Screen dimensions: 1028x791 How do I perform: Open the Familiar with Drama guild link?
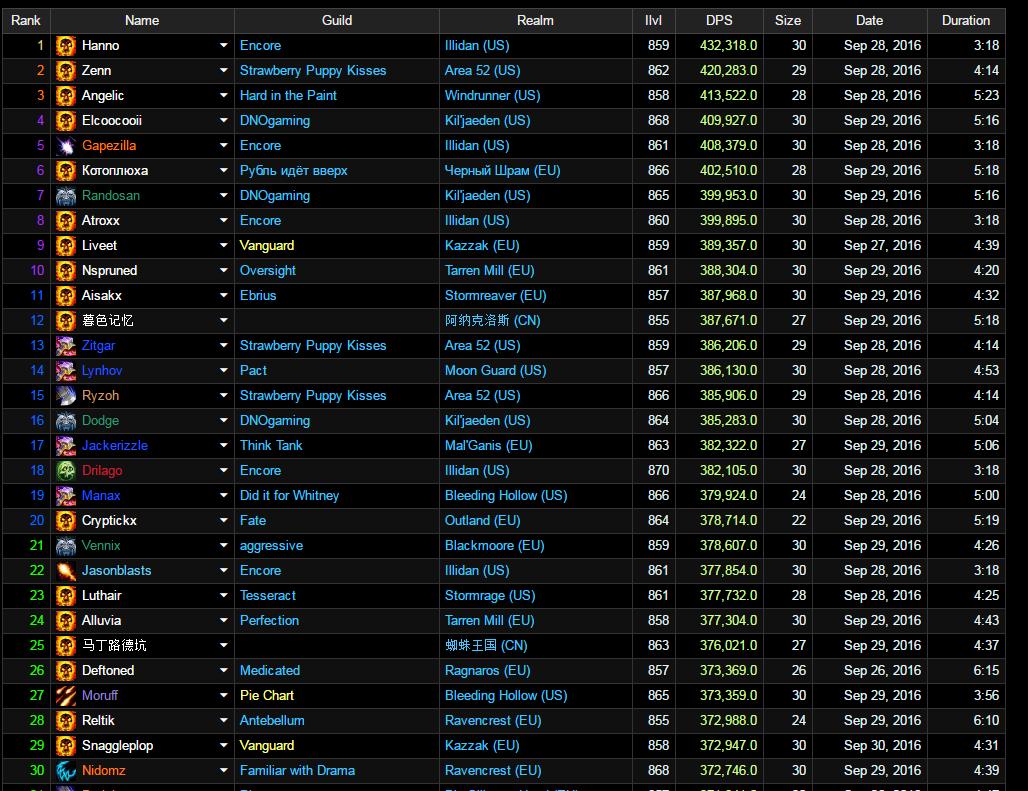click(x=298, y=771)
